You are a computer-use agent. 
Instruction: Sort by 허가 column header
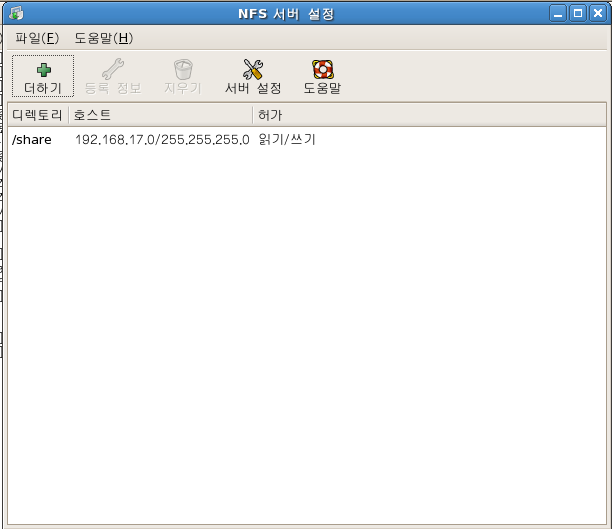429,115
